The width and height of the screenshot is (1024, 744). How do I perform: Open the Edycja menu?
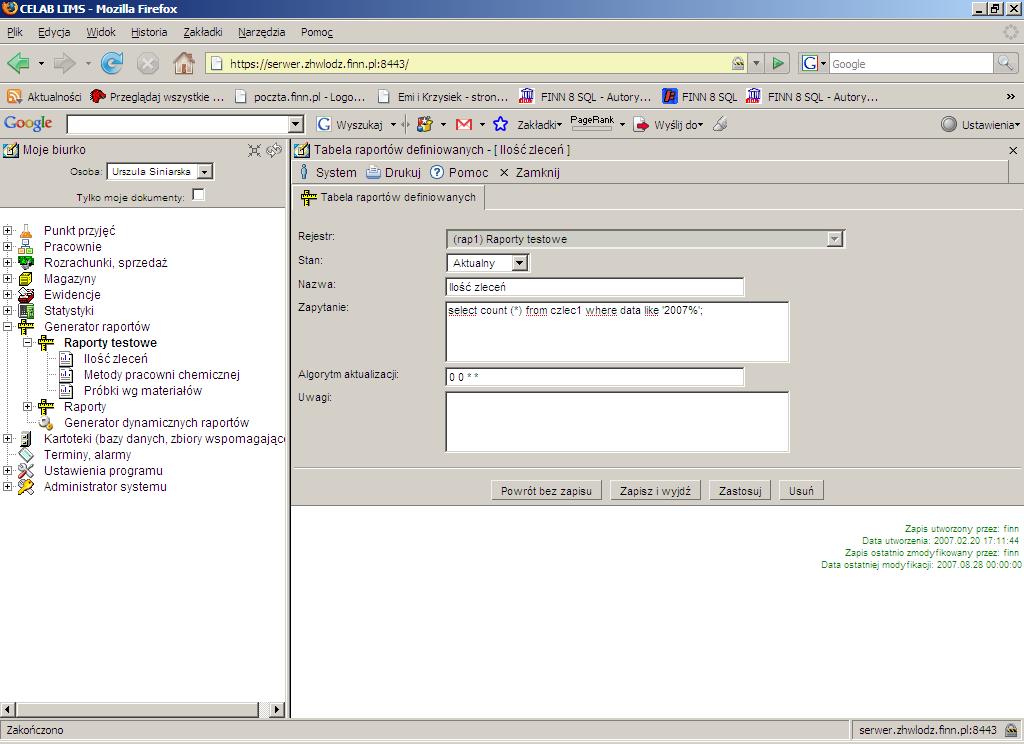pyautogui.click(x=54, y=32)
